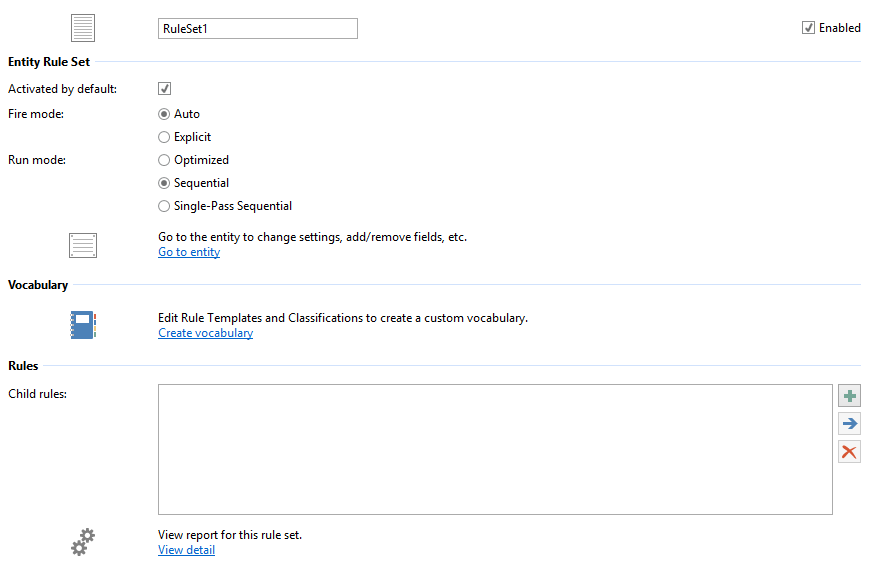Choose Sequential run mode
870x577 pixels.
tap(165, 183)
